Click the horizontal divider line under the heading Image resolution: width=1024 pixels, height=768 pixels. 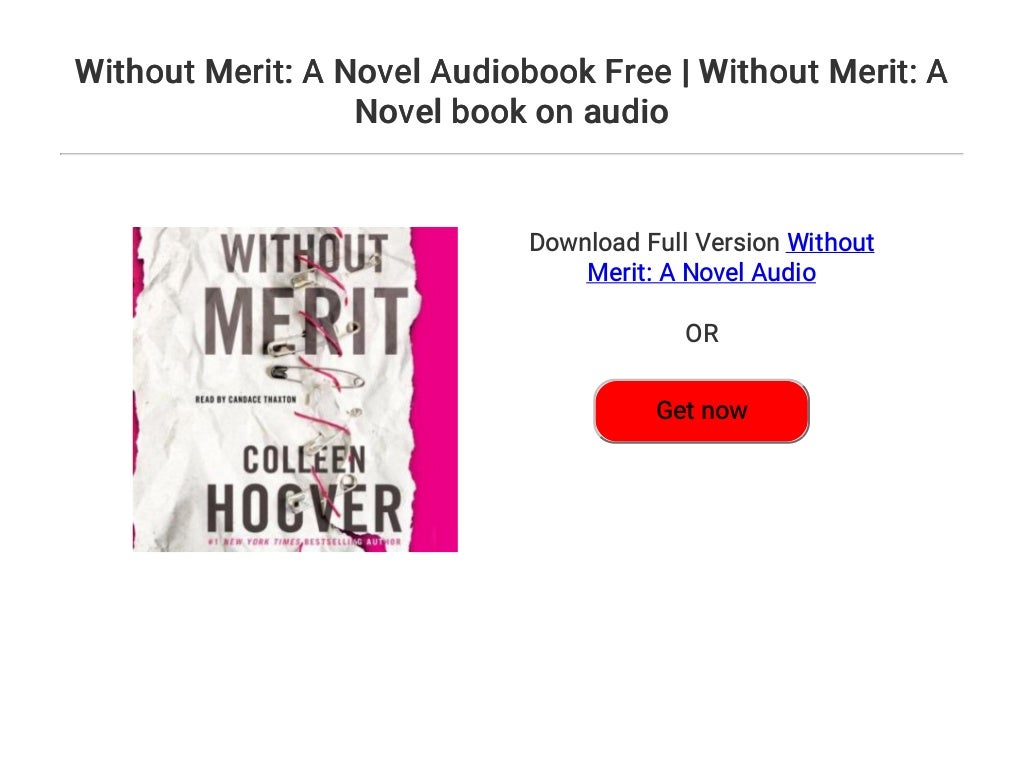point(511,153)
